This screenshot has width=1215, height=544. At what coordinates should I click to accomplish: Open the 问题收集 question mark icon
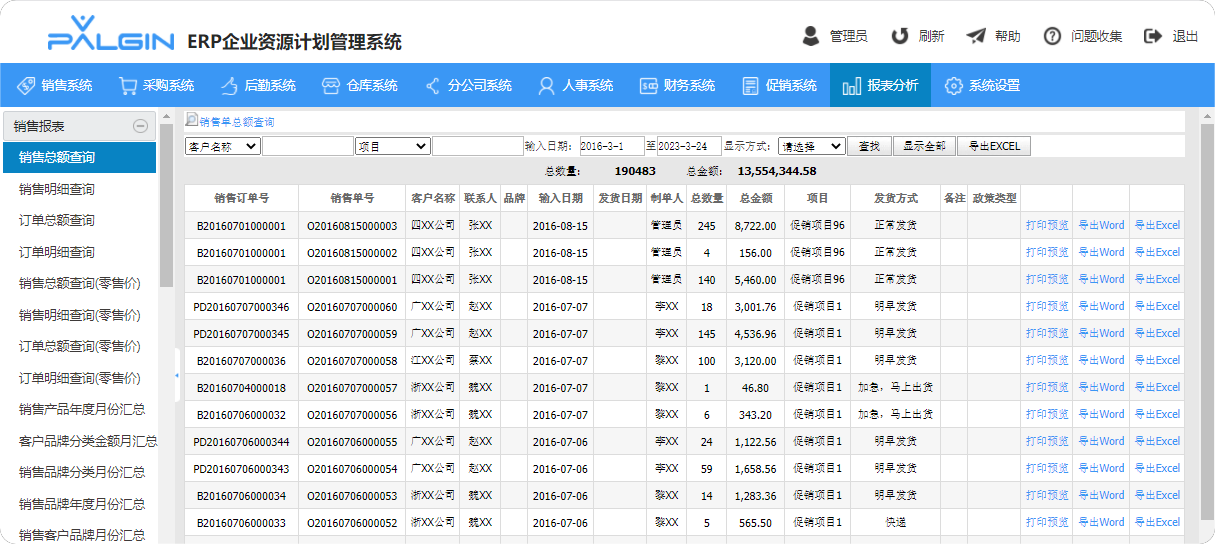[1052, 36]
